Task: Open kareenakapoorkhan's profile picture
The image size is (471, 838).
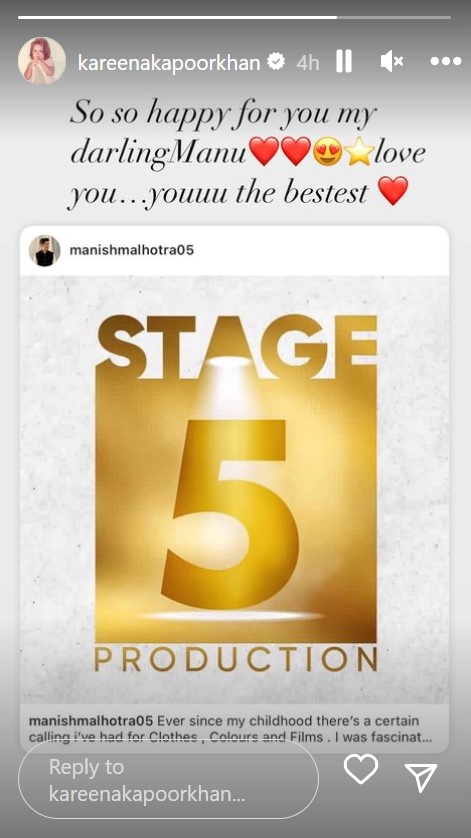Action: (x=42, y=61)
